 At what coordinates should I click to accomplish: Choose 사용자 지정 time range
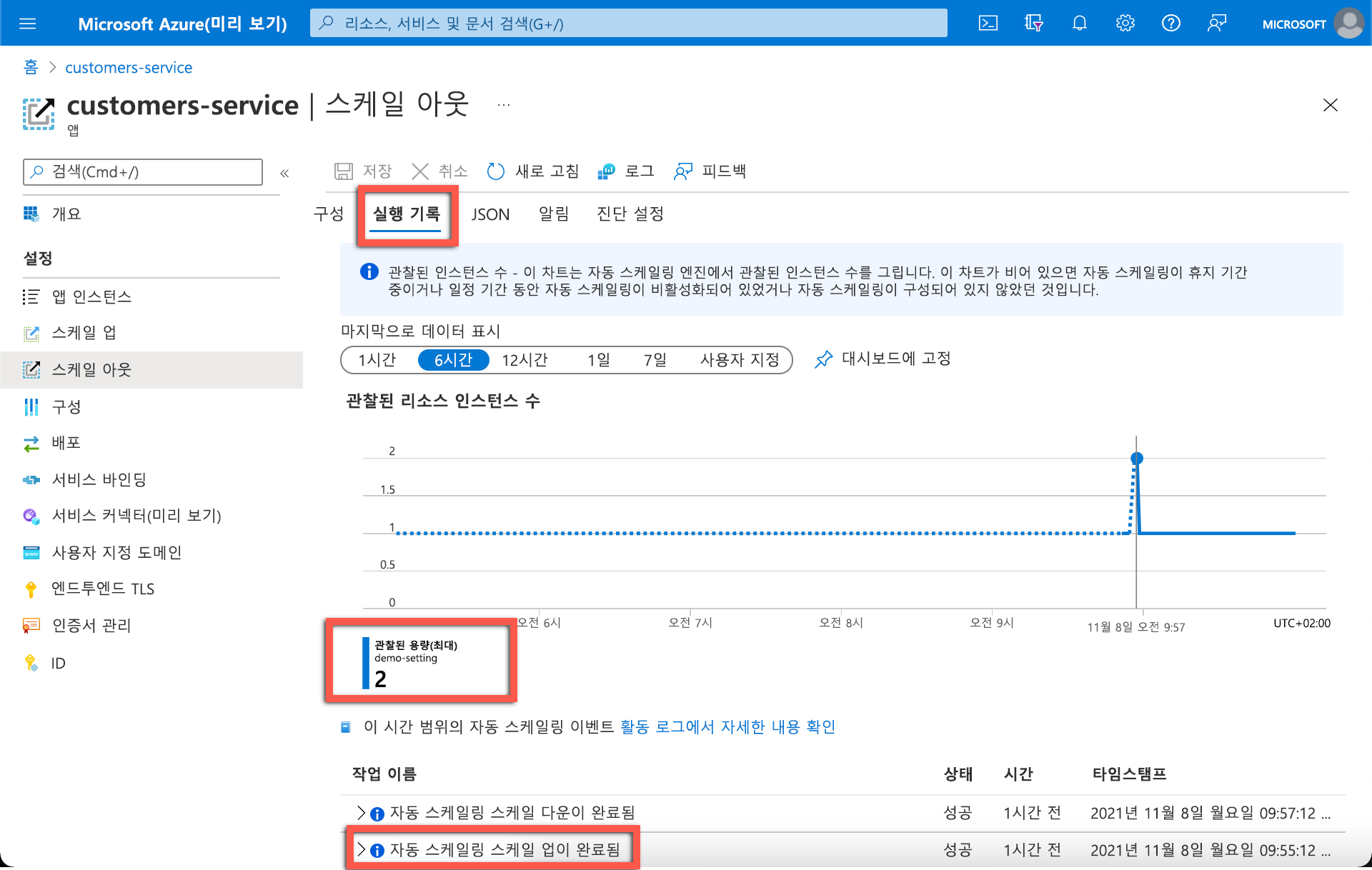740,359
